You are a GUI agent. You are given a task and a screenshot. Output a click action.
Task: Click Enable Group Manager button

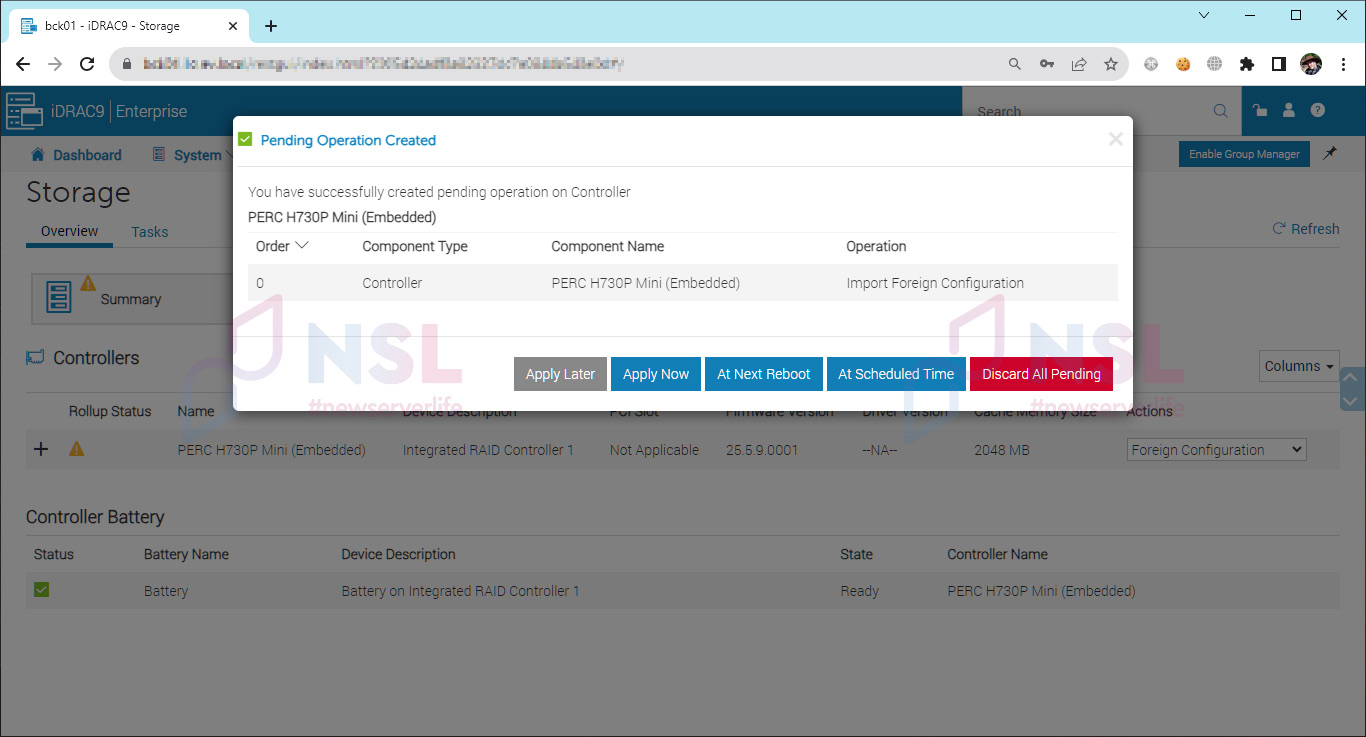pos(1244,154)
